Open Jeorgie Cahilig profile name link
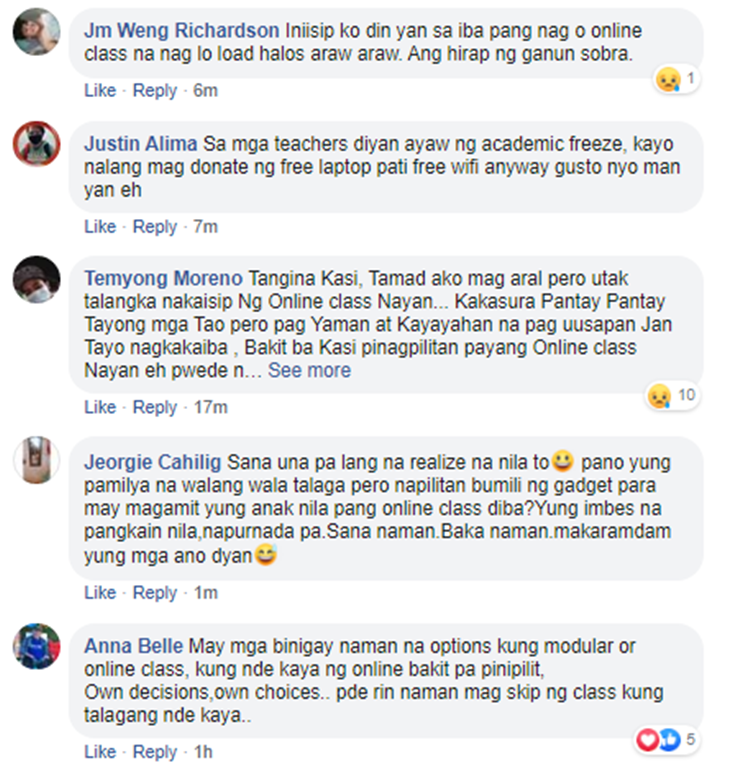 (x=152, y=462)
